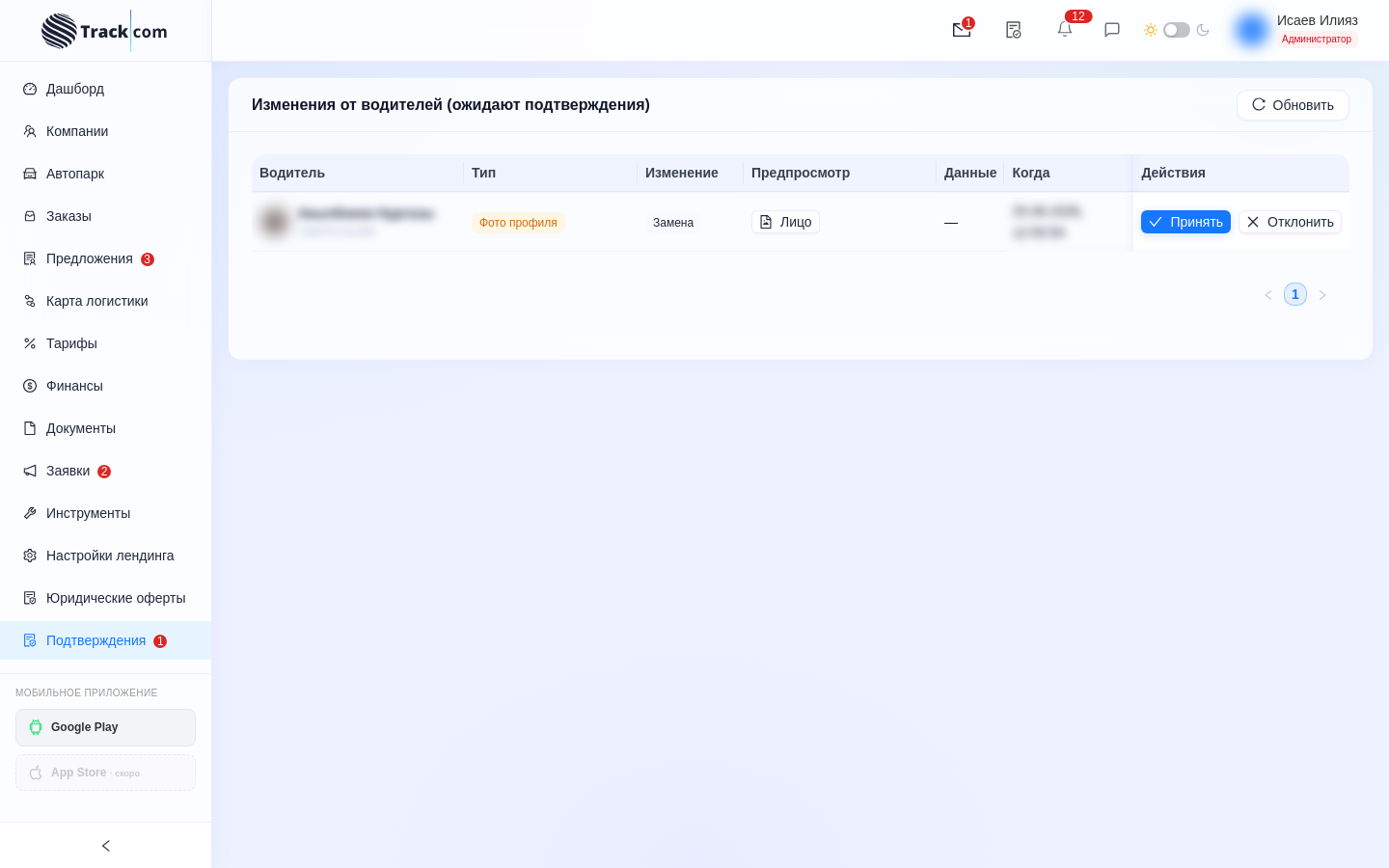
Task: Click the red badge next to Заявки
Action: 104,472
